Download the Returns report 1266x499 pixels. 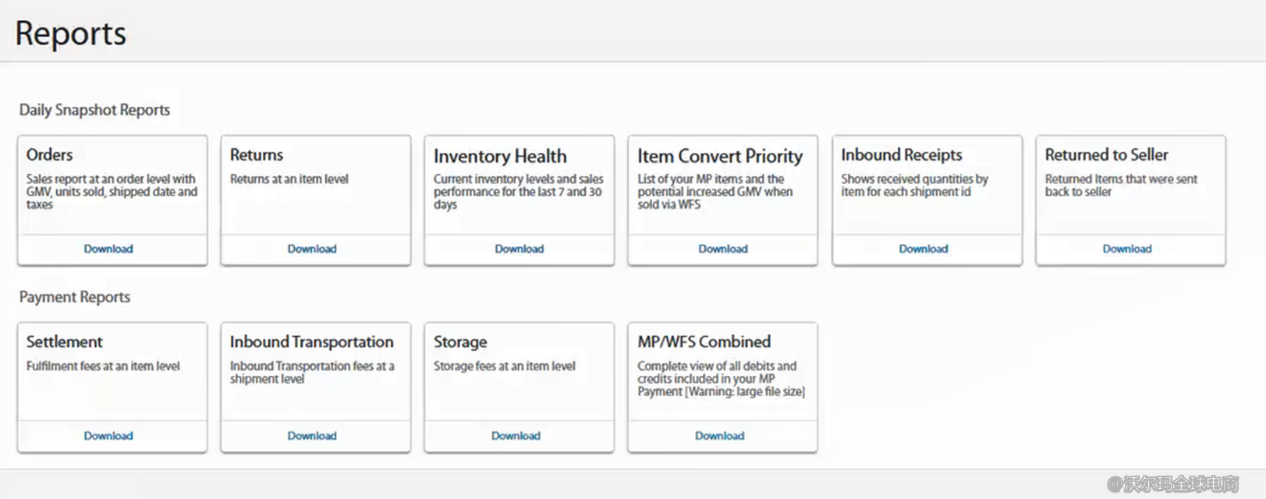[x=312, y=249]
